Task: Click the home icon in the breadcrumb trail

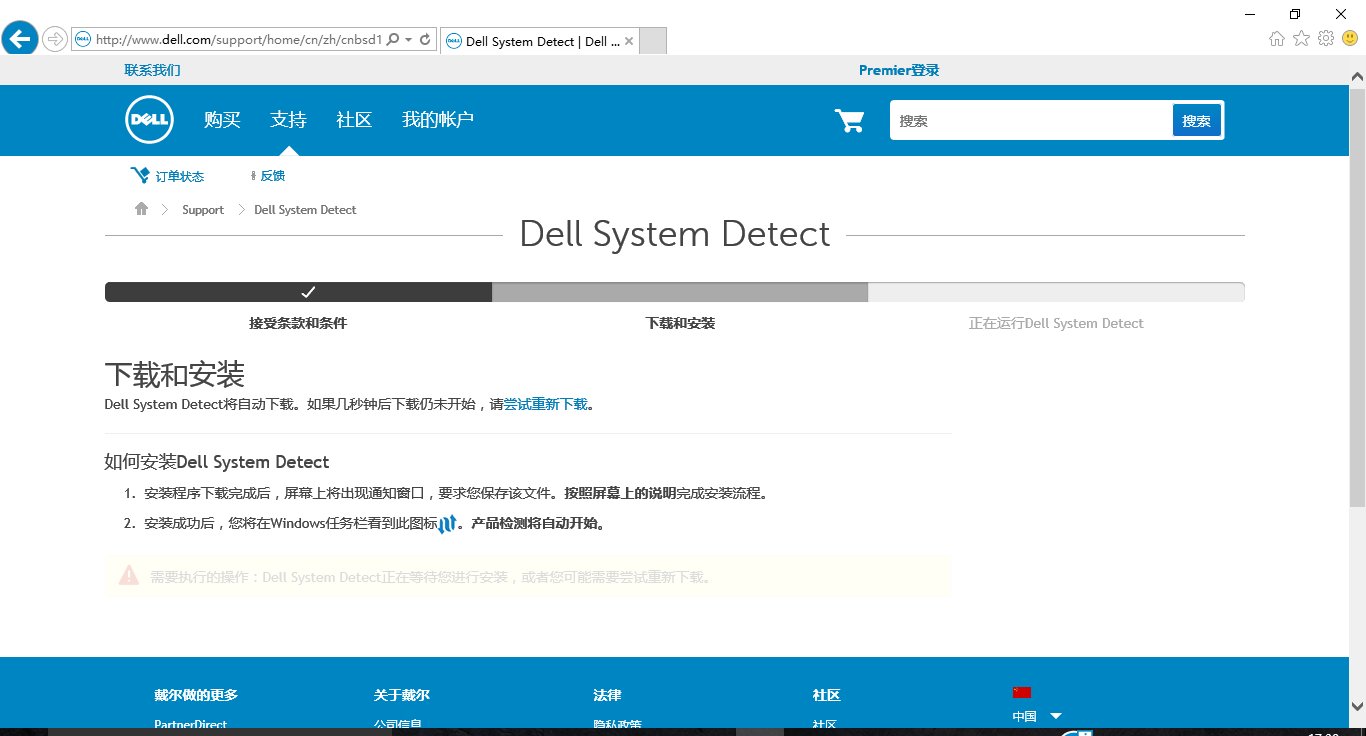Action: click(x=140, y=208)
